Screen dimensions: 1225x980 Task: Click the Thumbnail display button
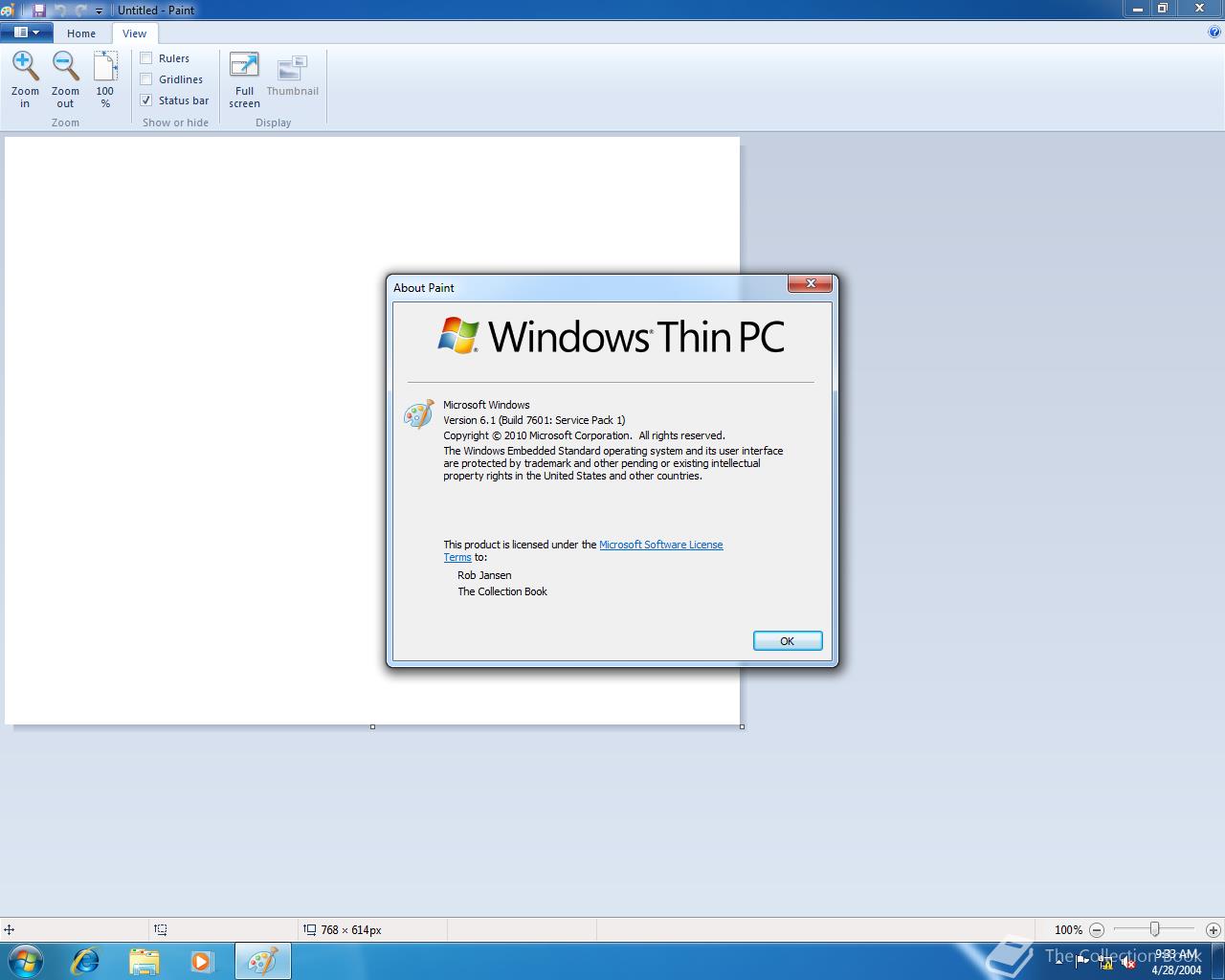click(x=292, y=77)
